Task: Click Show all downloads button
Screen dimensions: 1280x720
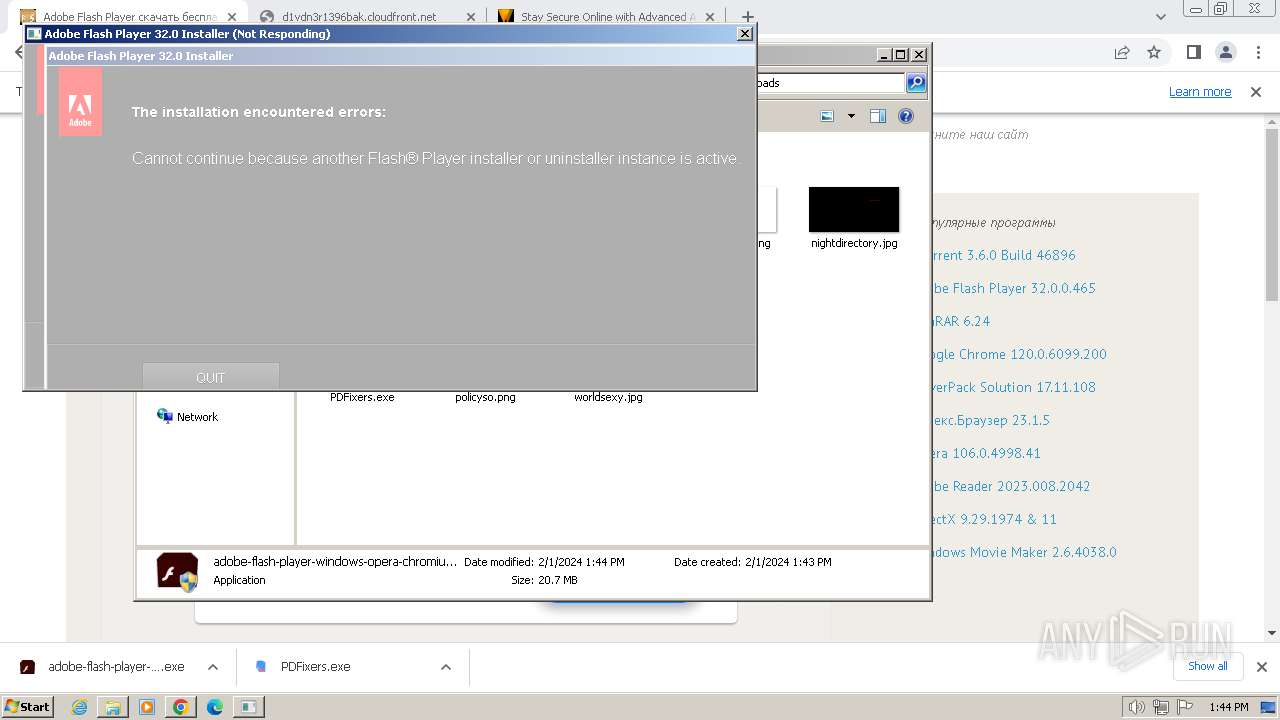Action: 1208,666
